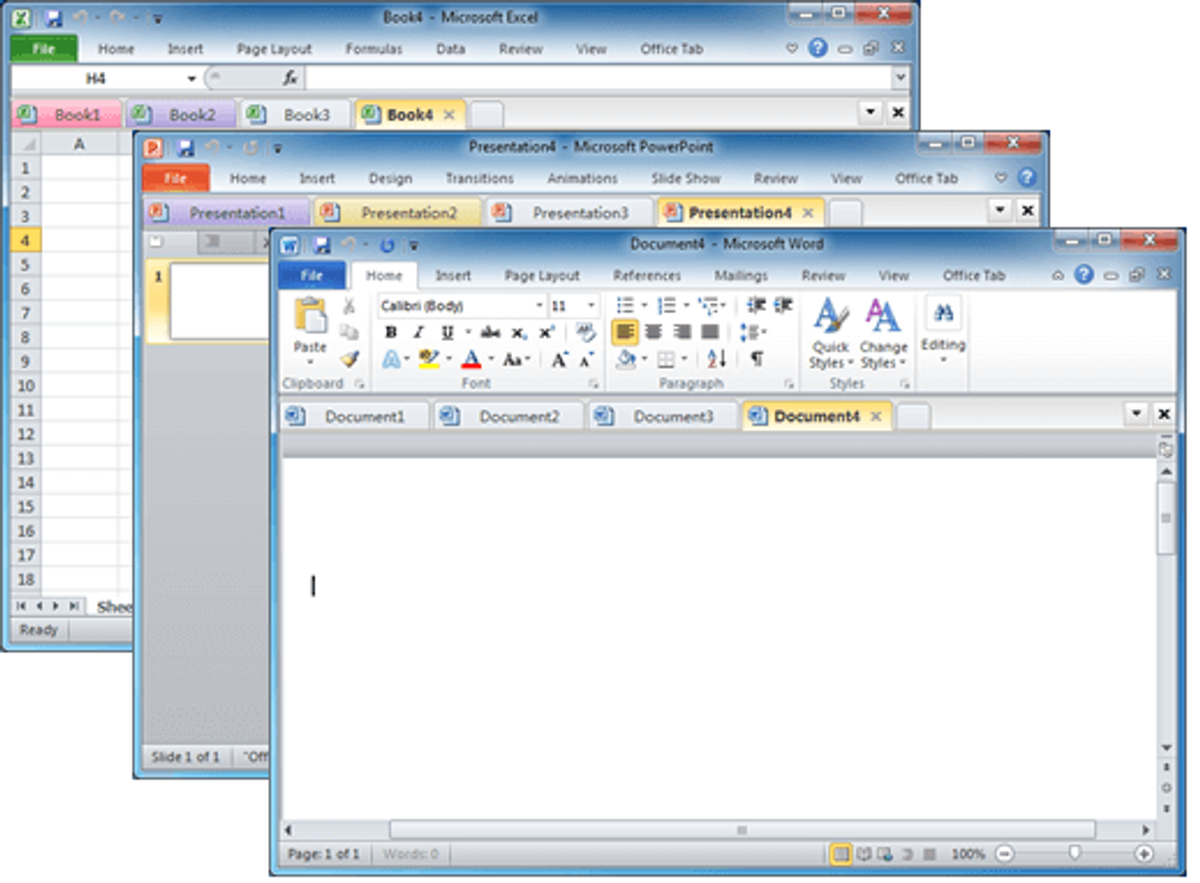1200x883 pixels.
Task: Click the File button in PowerPoint
Action: [176, 179]
